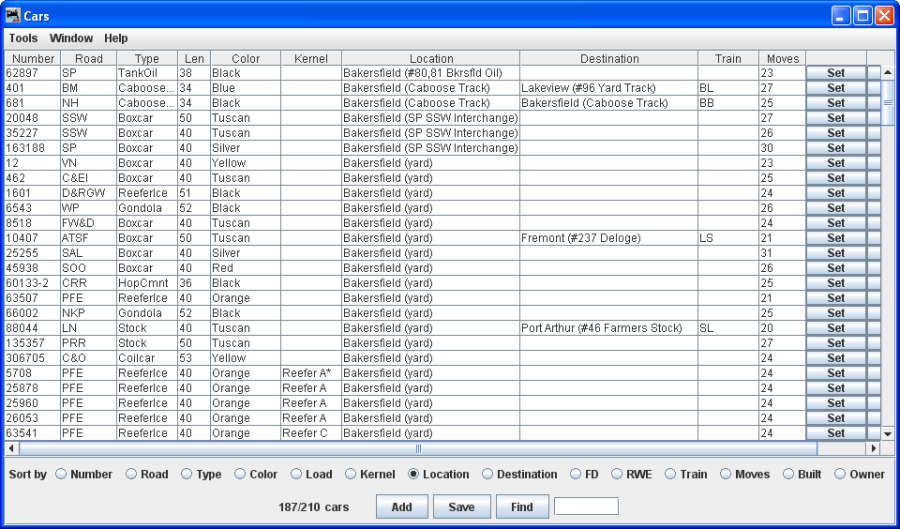Select the Number sort radio button

coord(61,474)
